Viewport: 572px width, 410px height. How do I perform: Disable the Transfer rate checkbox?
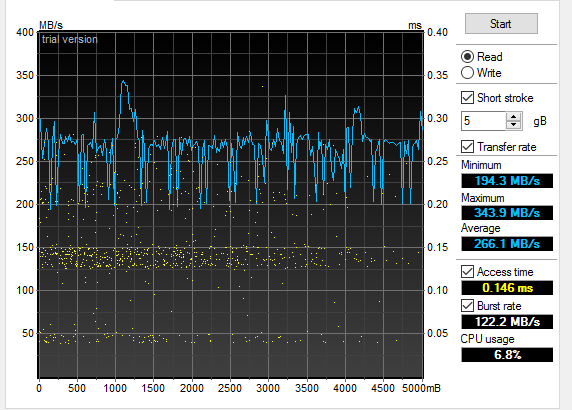pyautogui.click(x=467, y=147)
